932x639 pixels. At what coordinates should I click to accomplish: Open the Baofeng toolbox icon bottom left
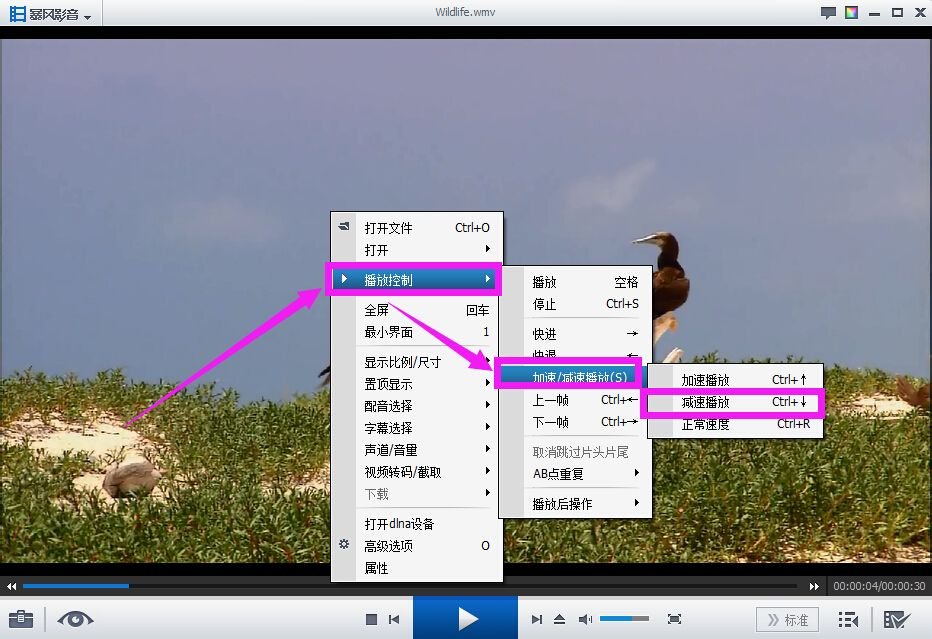[x=20, y=618]
